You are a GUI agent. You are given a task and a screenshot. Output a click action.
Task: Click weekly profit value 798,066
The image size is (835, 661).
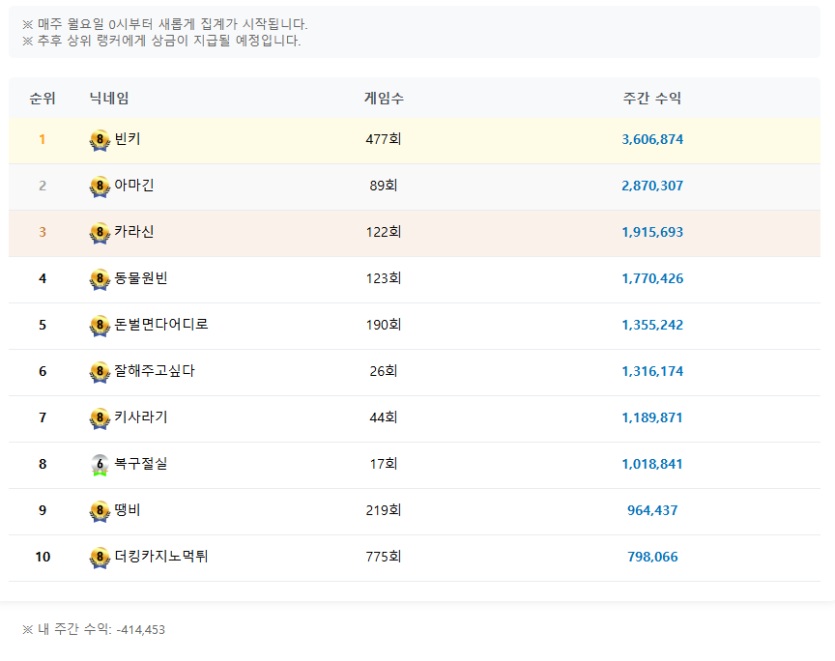[652, 557]
